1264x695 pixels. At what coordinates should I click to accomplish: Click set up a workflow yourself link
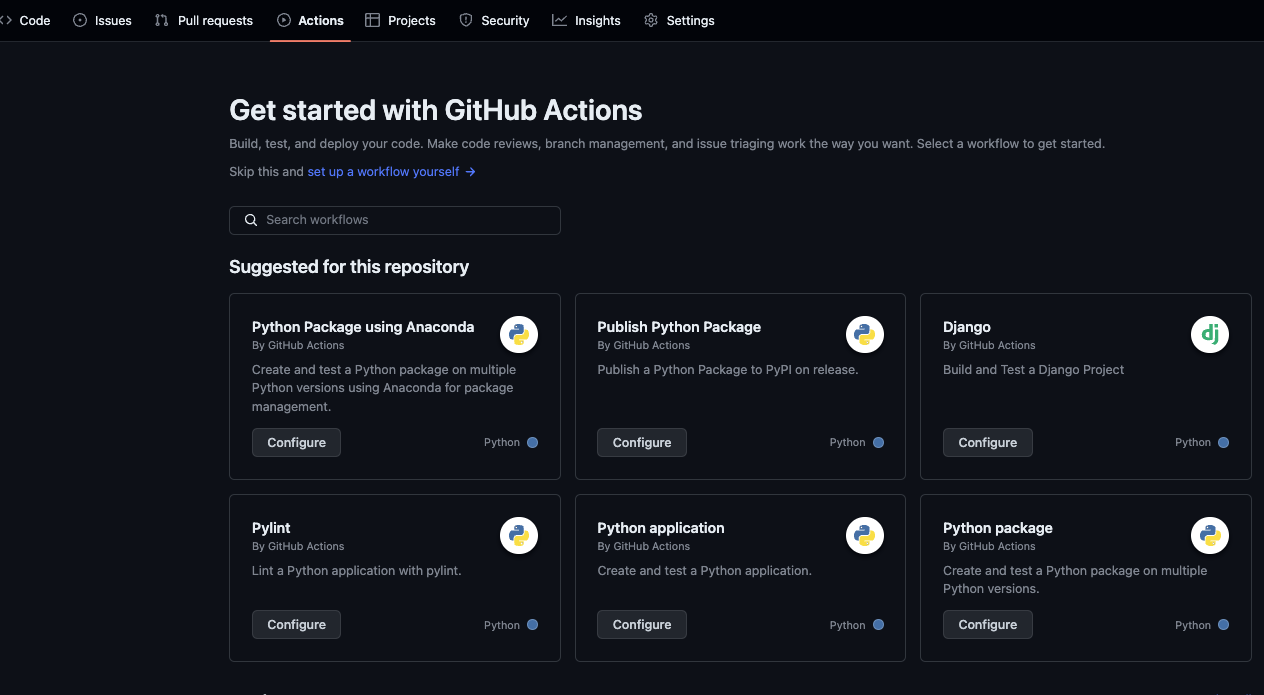point(391,172)
